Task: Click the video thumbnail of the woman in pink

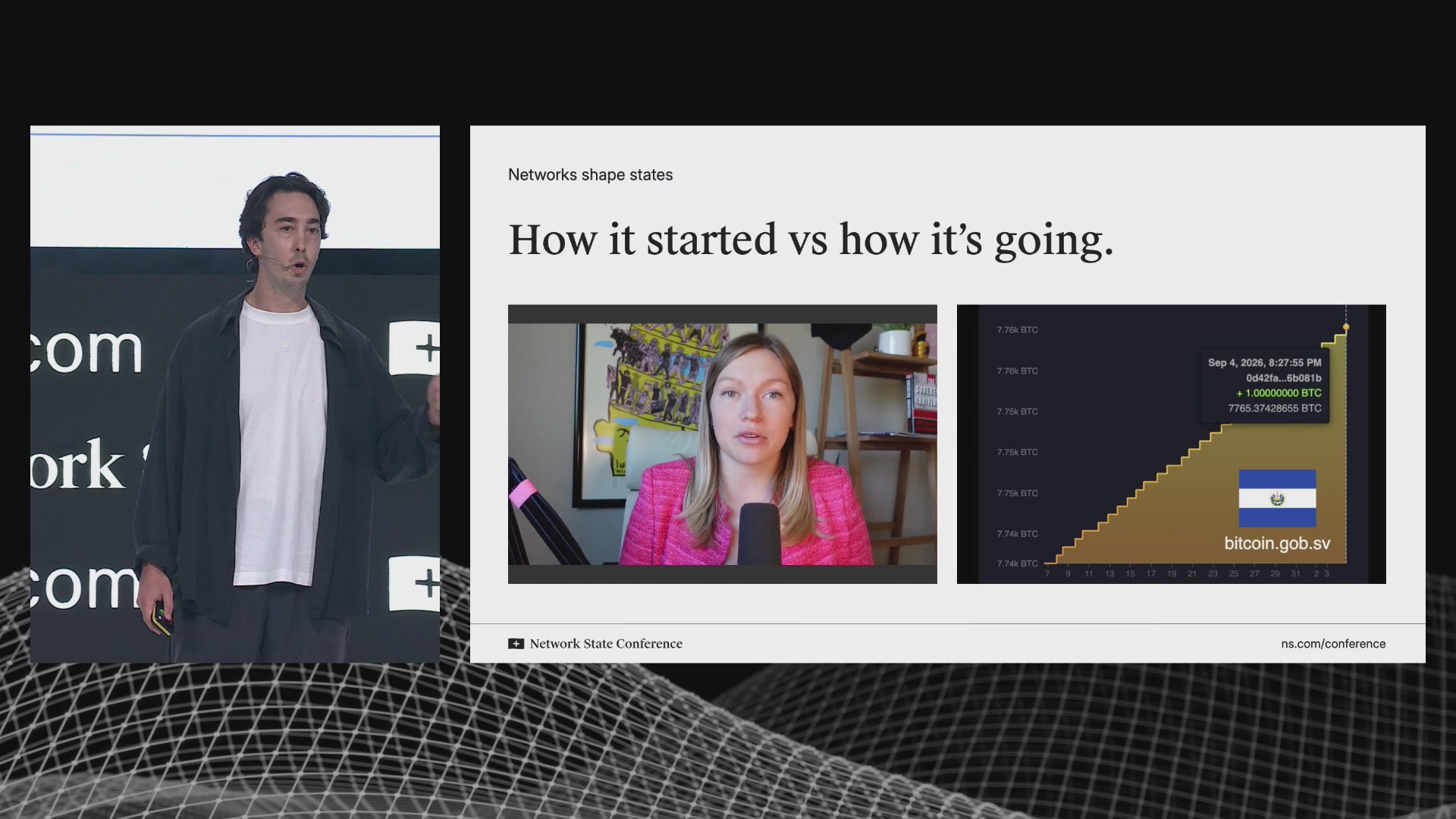Action: click(723, 444)
